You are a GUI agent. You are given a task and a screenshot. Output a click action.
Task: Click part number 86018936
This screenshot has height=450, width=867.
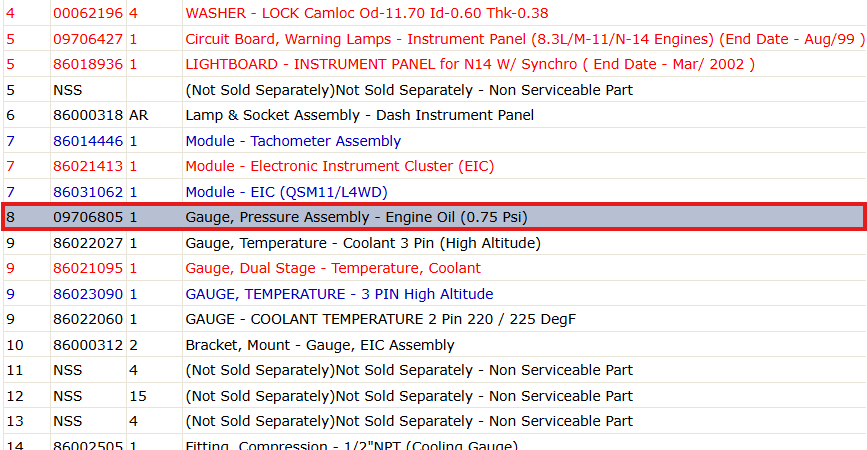tap(88, 64)
